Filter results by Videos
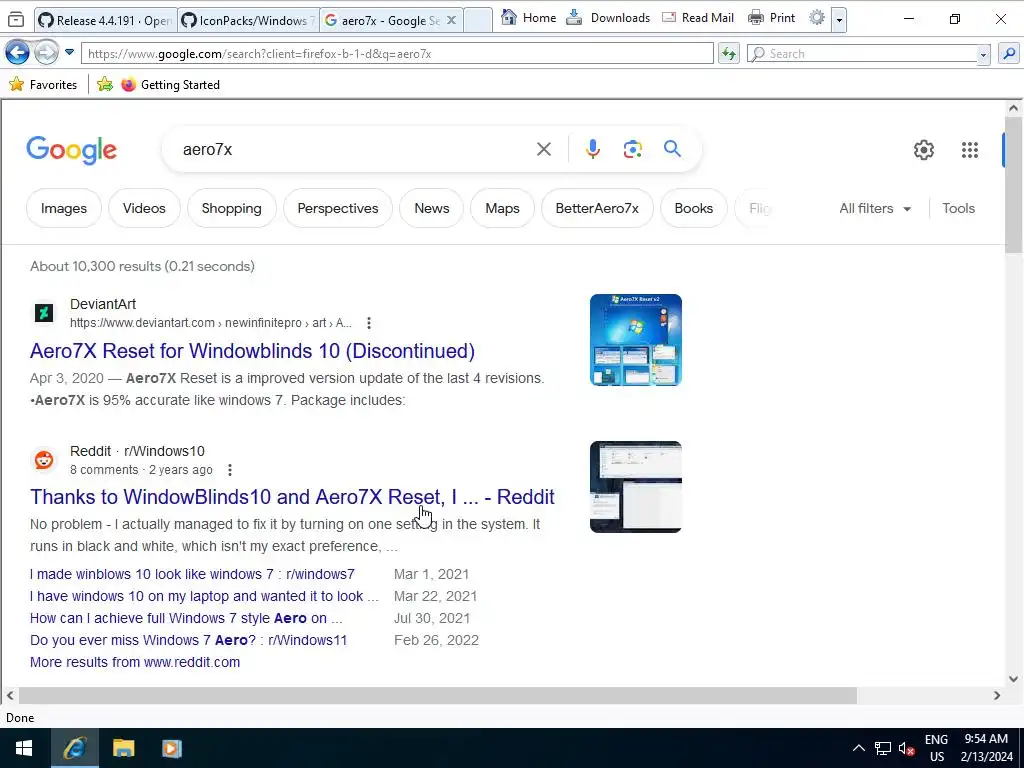1024x768 pixels. pos(144,208)
